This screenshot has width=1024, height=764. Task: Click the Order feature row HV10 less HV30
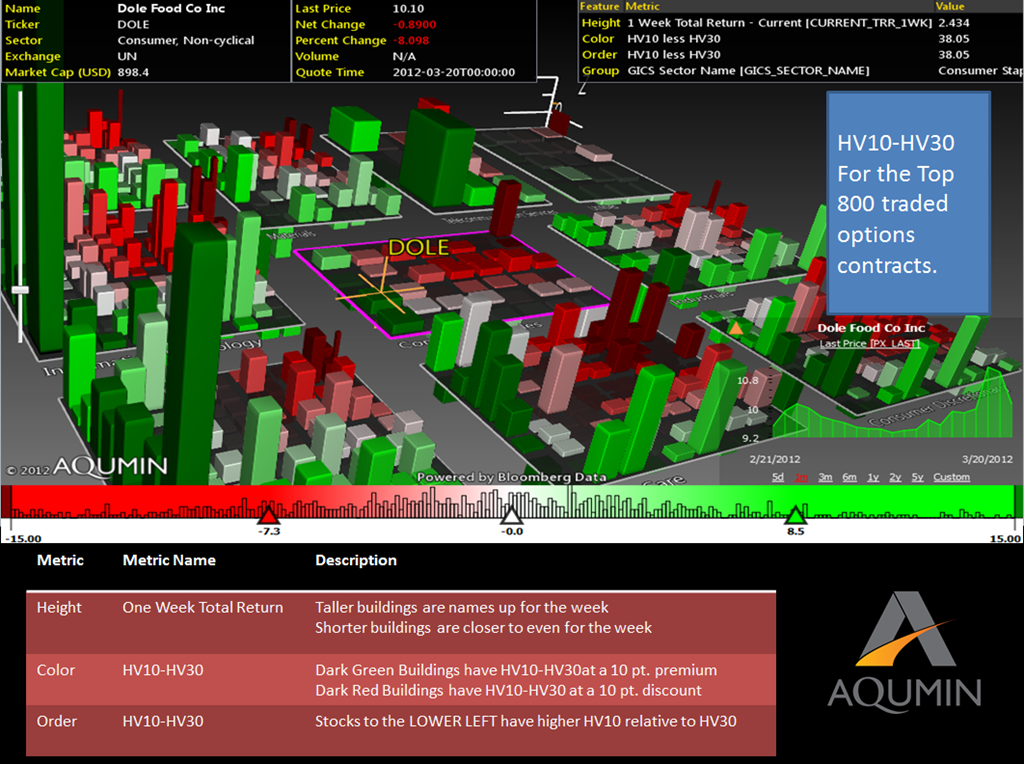[x=801, y=55]
